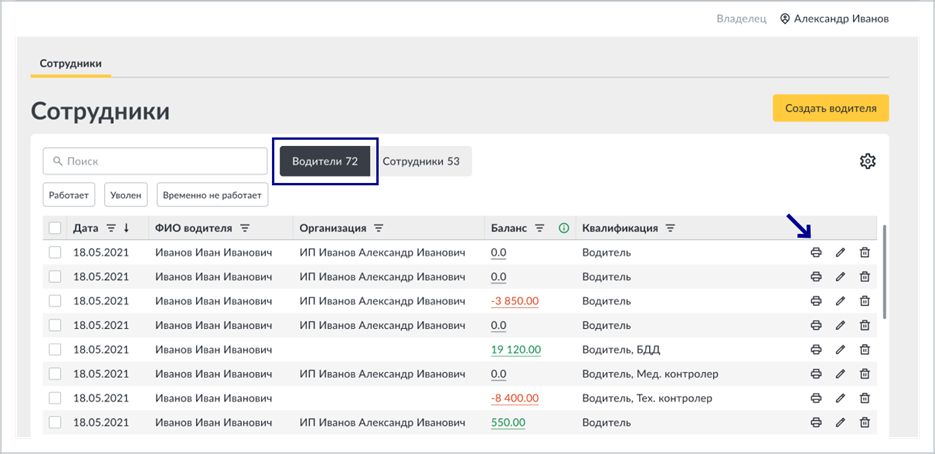Click printer icon in first driver row
Screen dimensions: 935x454
pos(816,252)
